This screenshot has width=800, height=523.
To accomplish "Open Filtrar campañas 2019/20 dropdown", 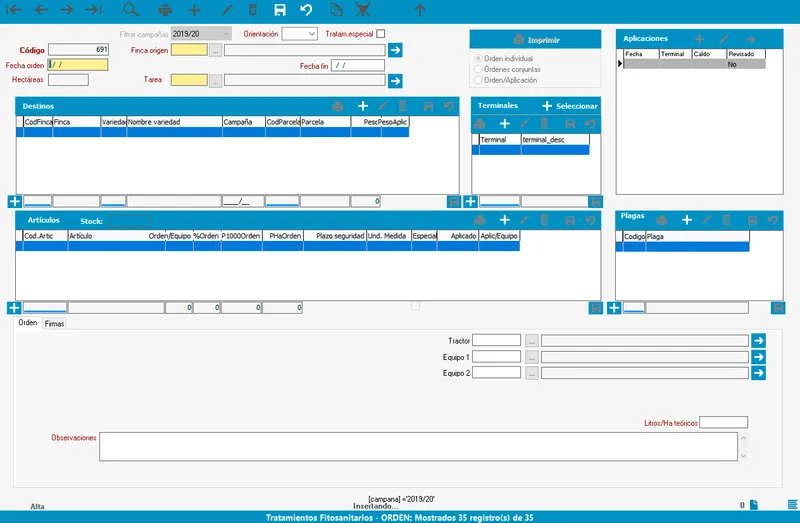I will (201, 34).
